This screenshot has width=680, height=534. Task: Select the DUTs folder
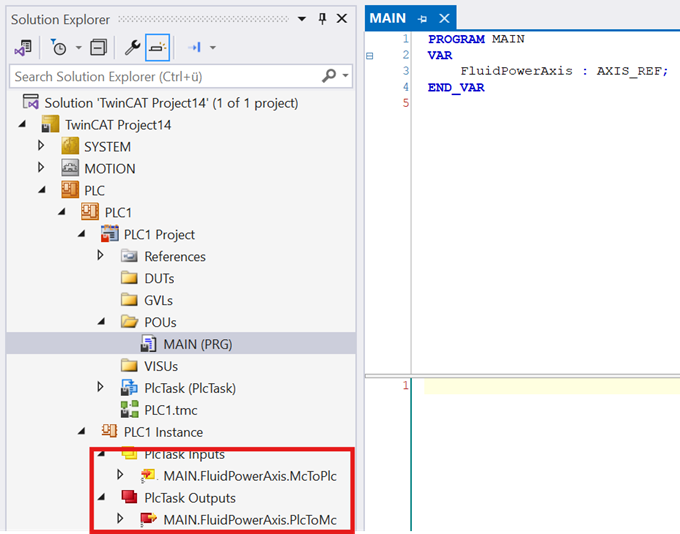(159, 278)
